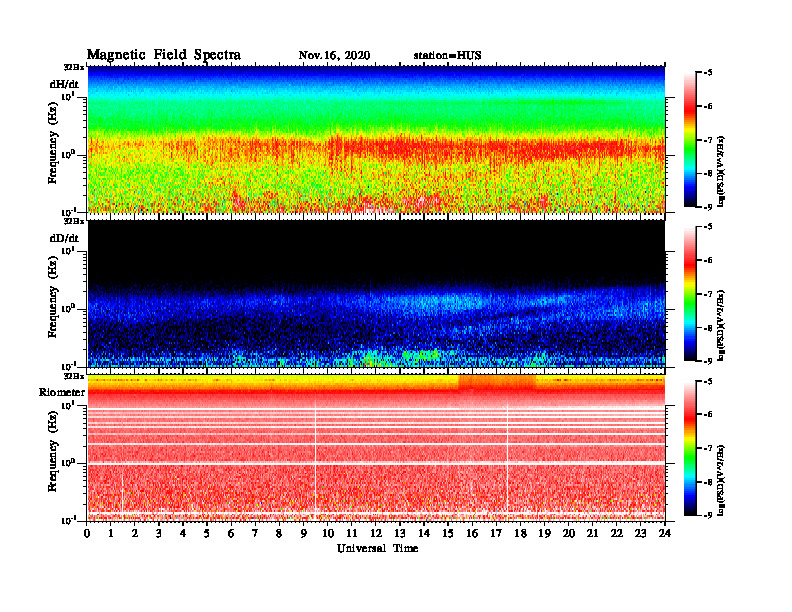
Task: Click the Riometer panel color scale bar
Action: coord(690,448)
